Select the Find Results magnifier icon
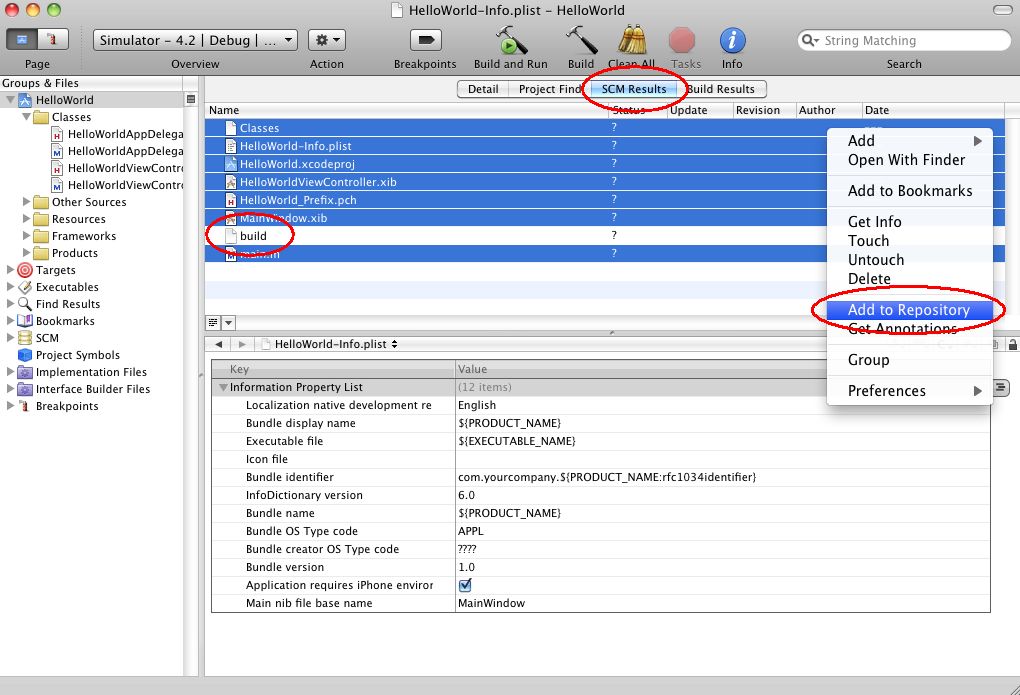 (25, 304)
